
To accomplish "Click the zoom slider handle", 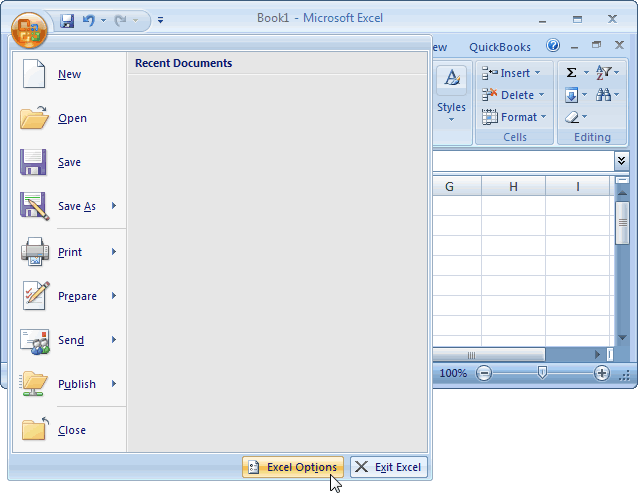I will click(542, 372).
